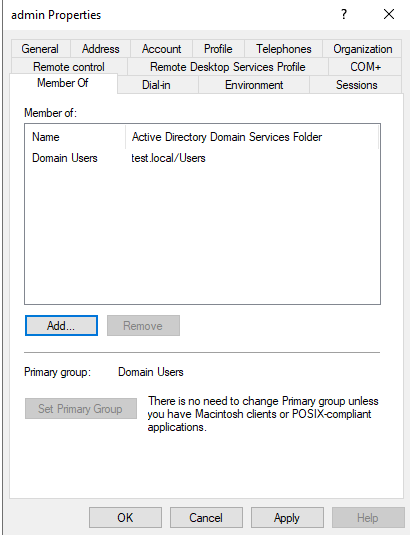Screen dimensions: 410x535
Task: Select the Member Of tab
Action: pyautogui.click(x=63, y=83)
